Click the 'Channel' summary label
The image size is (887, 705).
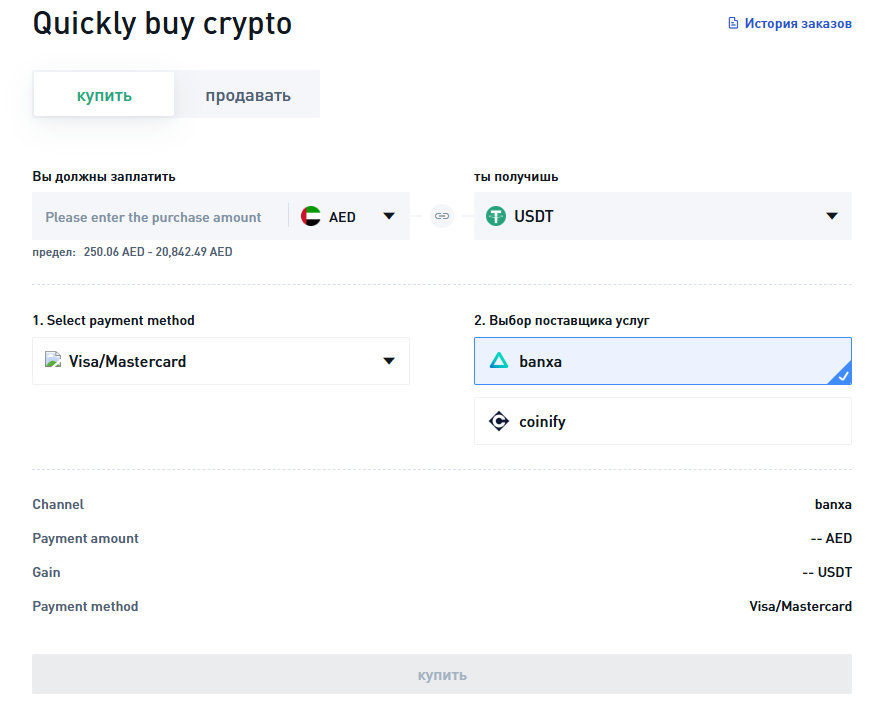click(x=58, y=504)
